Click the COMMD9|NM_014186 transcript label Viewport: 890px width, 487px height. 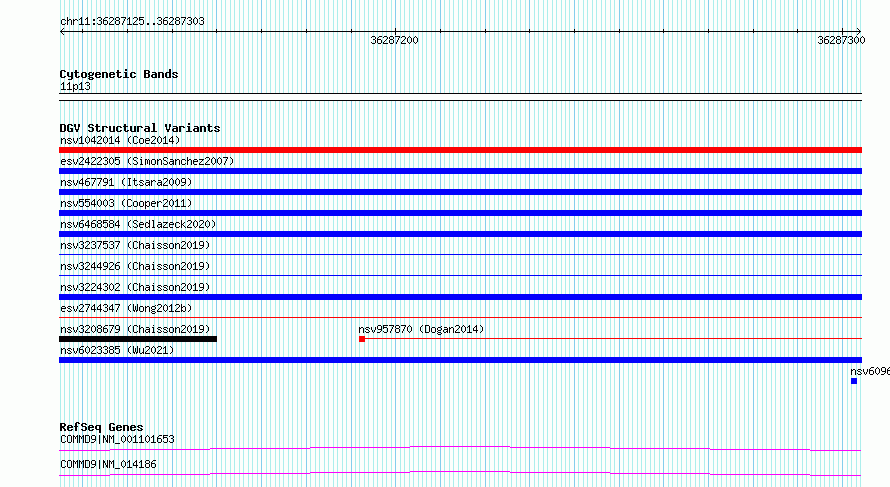108,464
